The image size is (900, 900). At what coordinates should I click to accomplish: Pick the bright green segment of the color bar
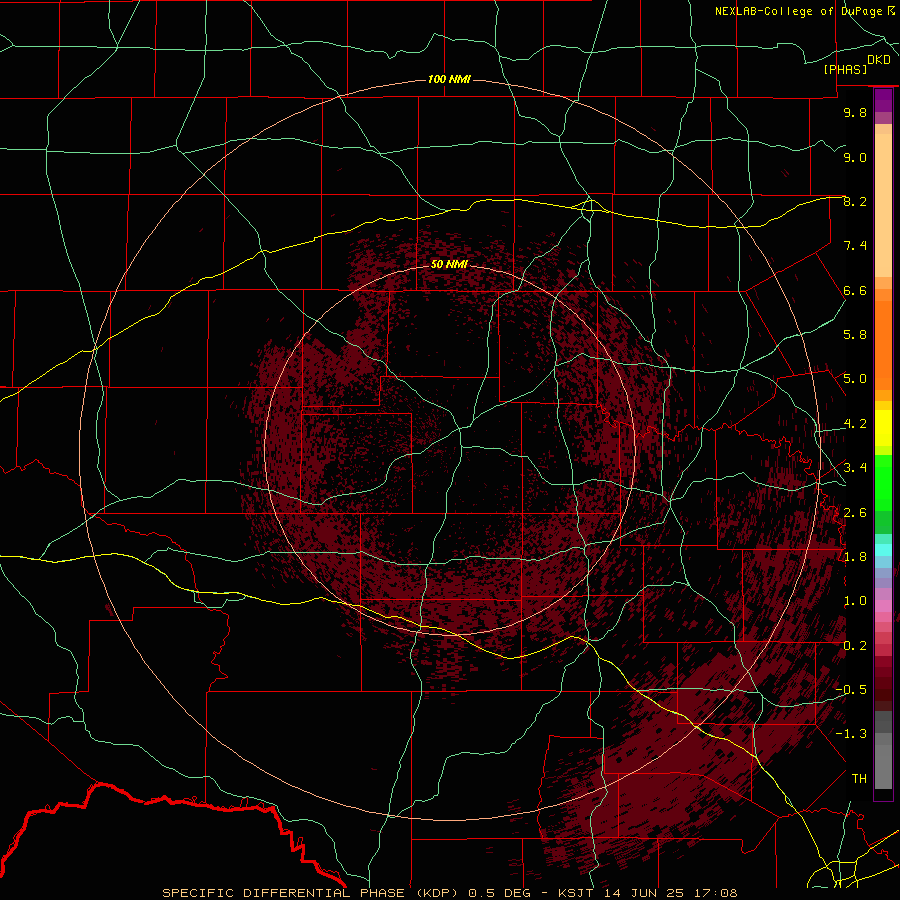883,483
